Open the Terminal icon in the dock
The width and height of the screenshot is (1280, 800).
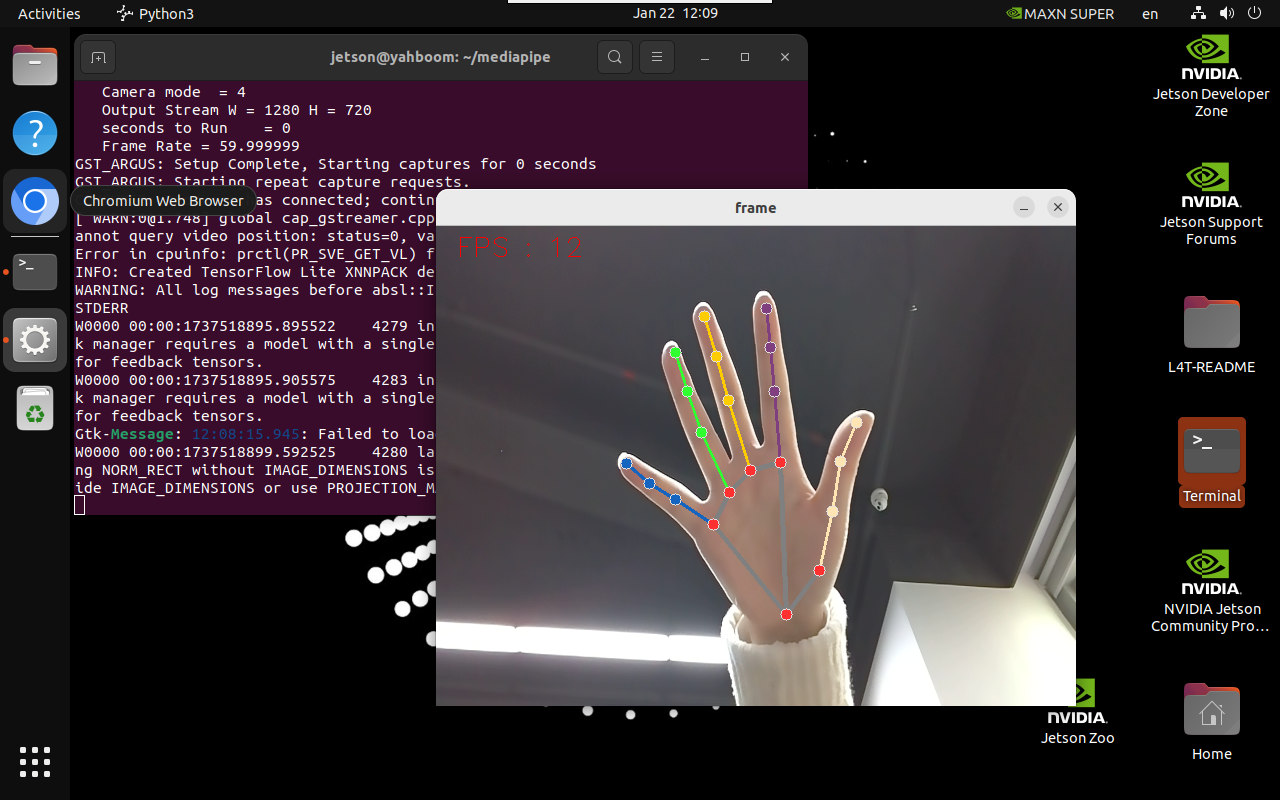click(x=35, y=270)
